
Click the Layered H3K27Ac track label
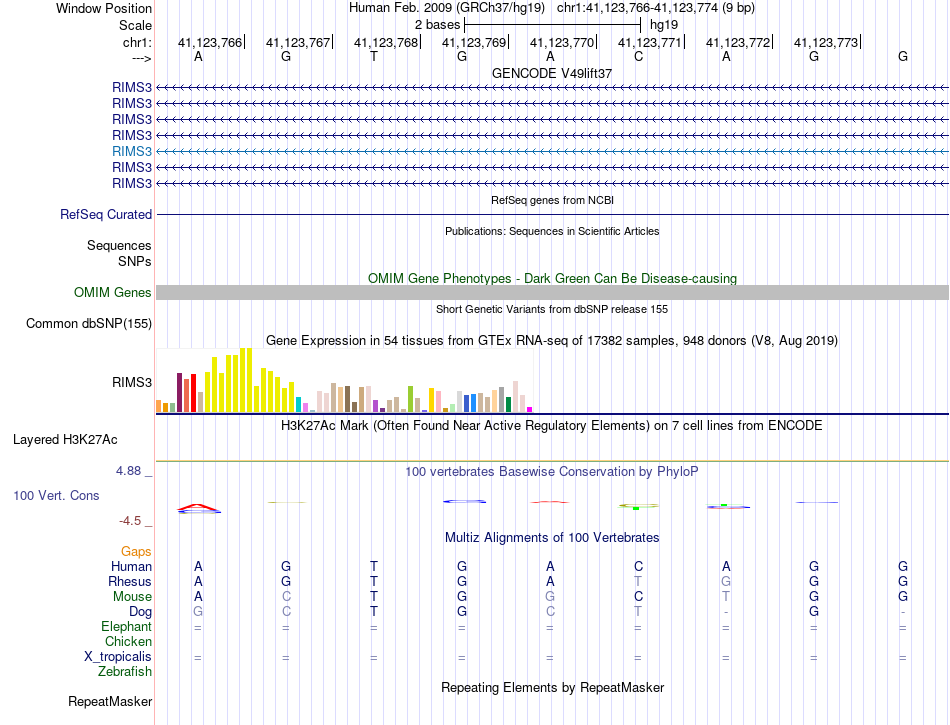coord(65,439)
